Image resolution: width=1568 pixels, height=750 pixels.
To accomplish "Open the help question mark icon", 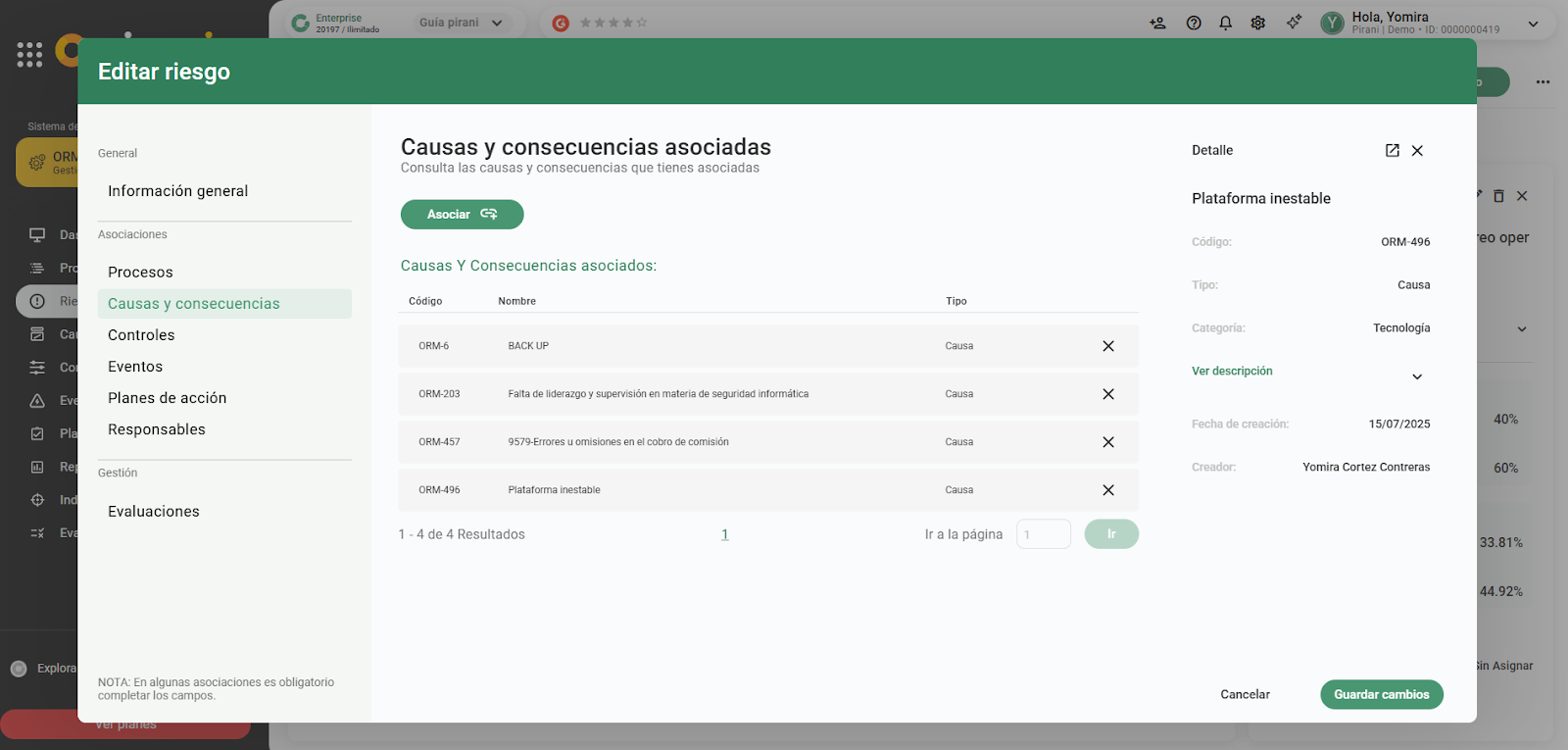I will 1194,23.
